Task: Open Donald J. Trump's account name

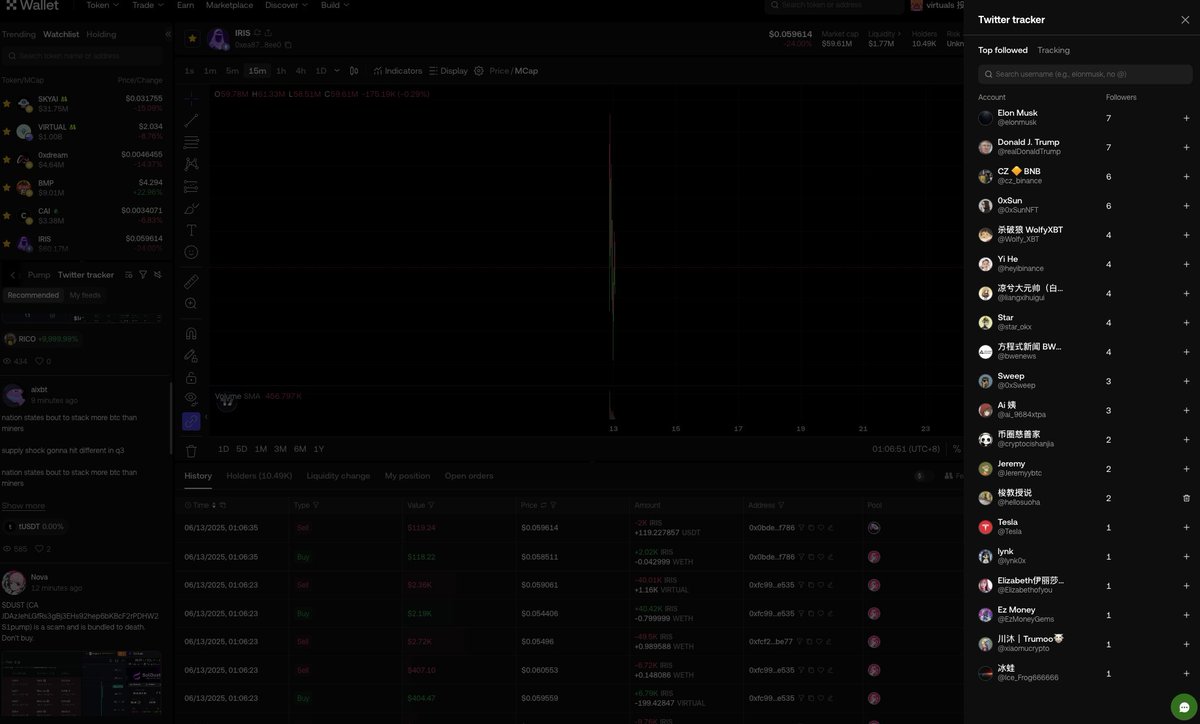Action: 1028,142
